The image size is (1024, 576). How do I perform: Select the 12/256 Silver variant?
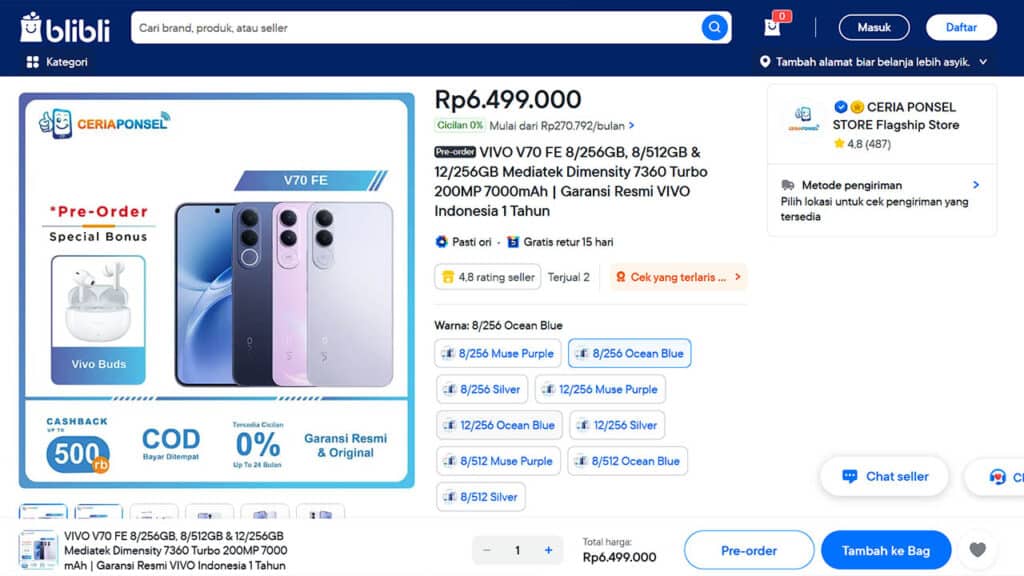click(x=617, y=425)
